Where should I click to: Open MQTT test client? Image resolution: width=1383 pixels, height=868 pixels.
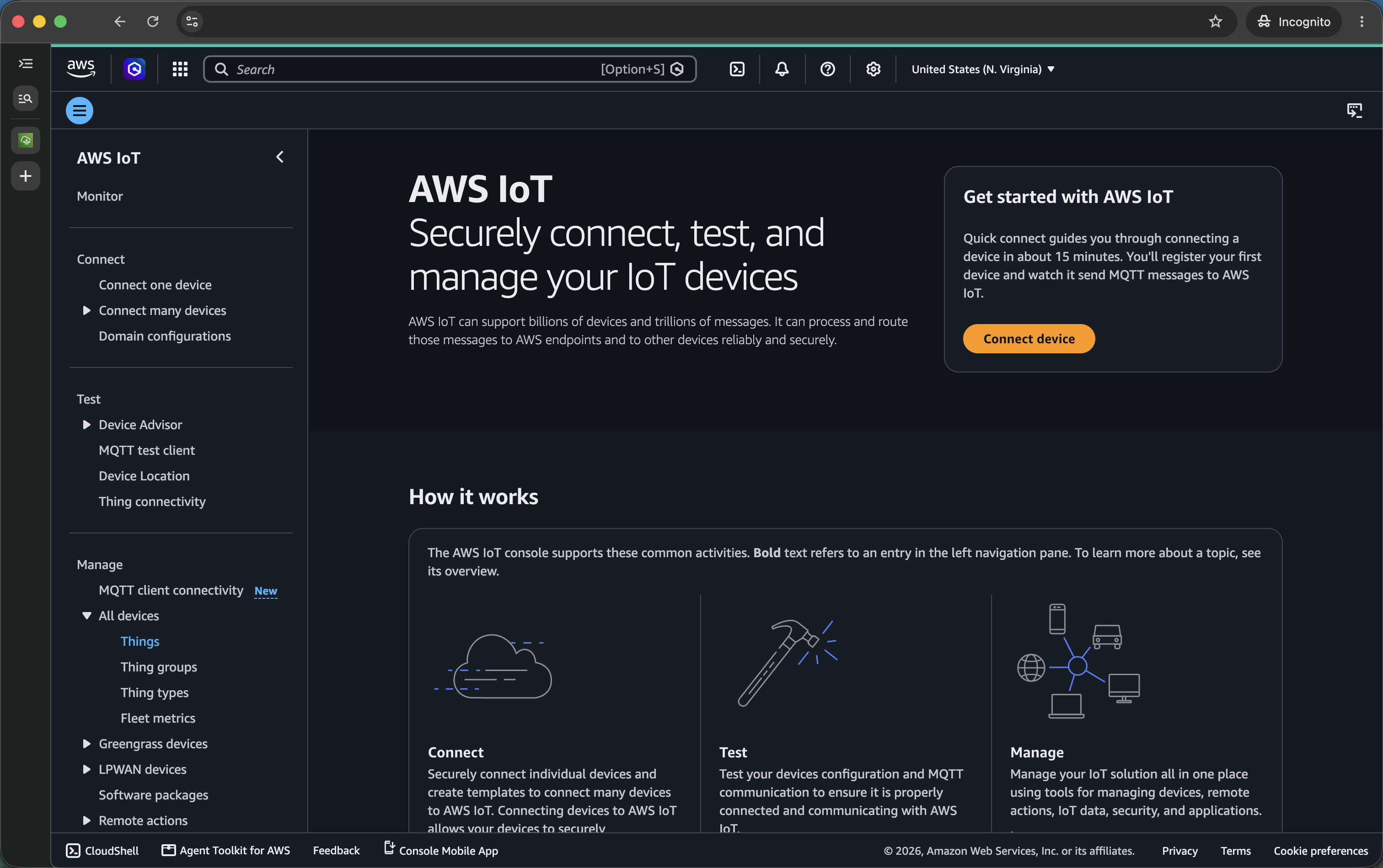[146, 451]
